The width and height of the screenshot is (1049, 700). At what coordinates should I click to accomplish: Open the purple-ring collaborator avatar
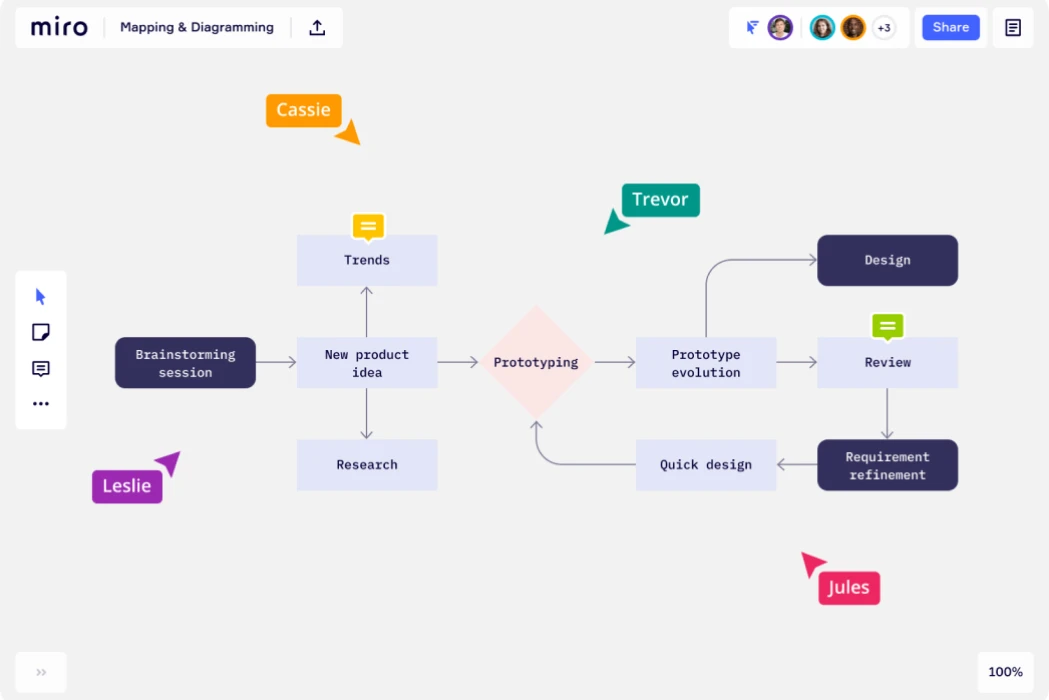click(x=780, y=27)
